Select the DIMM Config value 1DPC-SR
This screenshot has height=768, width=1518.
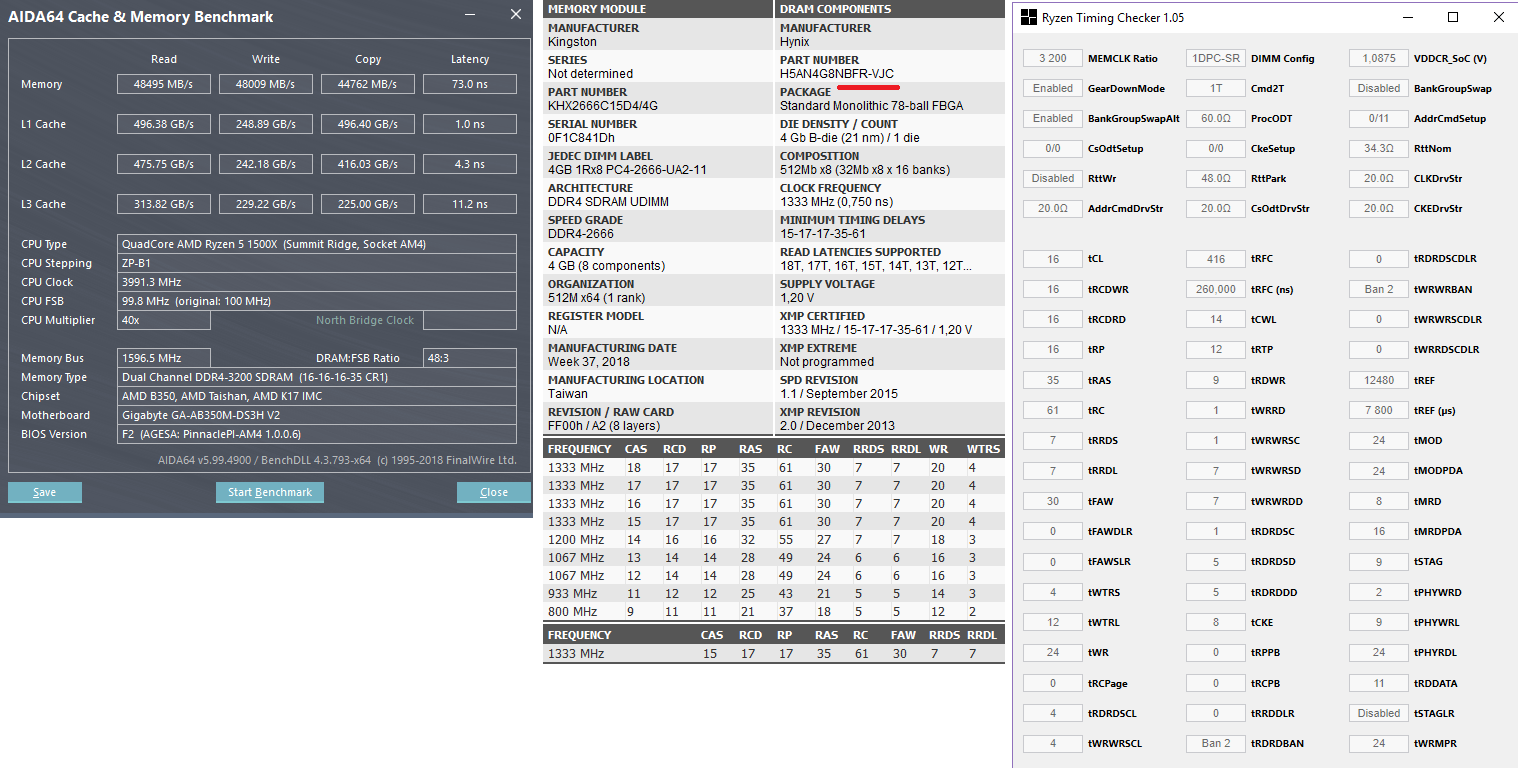[1216, 59]
